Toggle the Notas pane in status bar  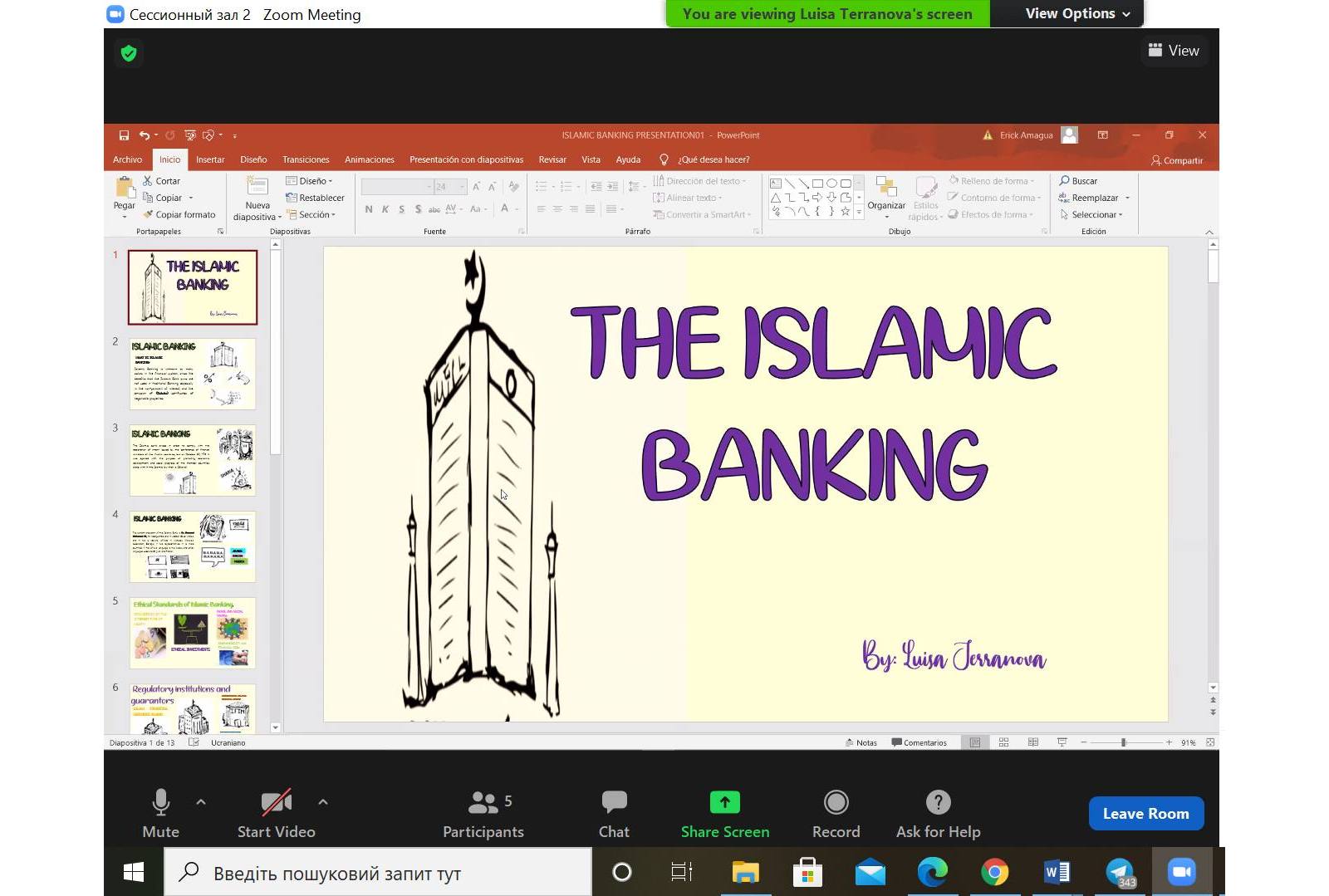point(861,742)
